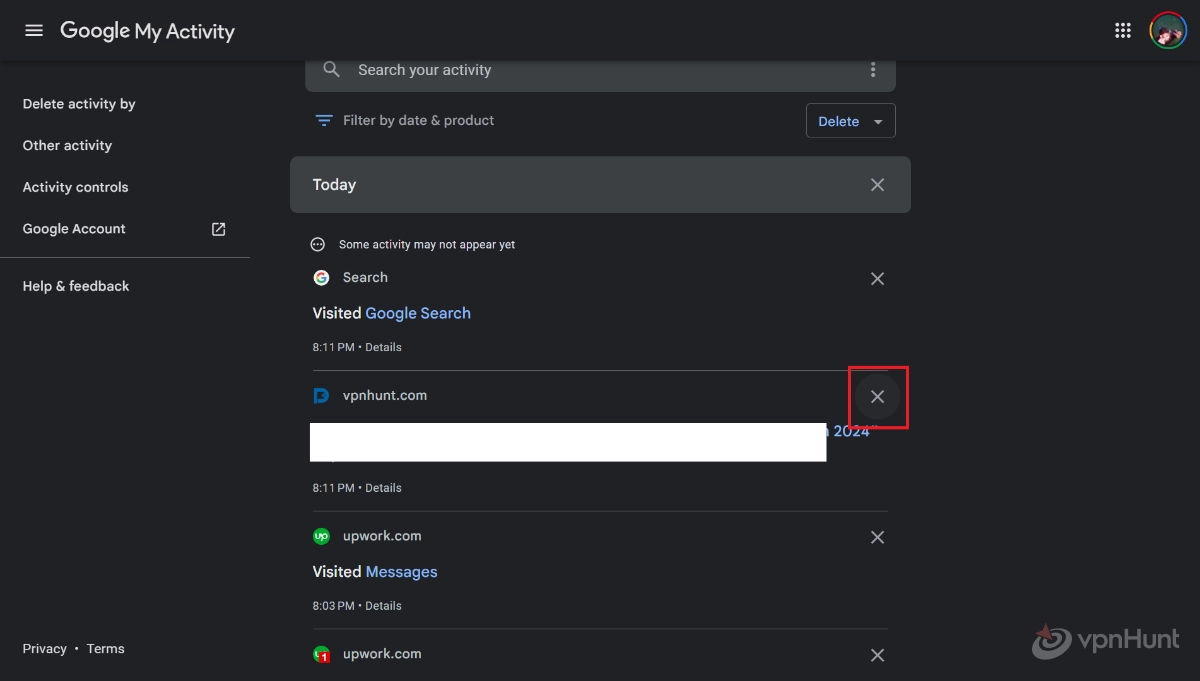Click the upwork.com favicon above Messages
The height and width of the screenshot is (681, 1200).
tap(321, 536)
